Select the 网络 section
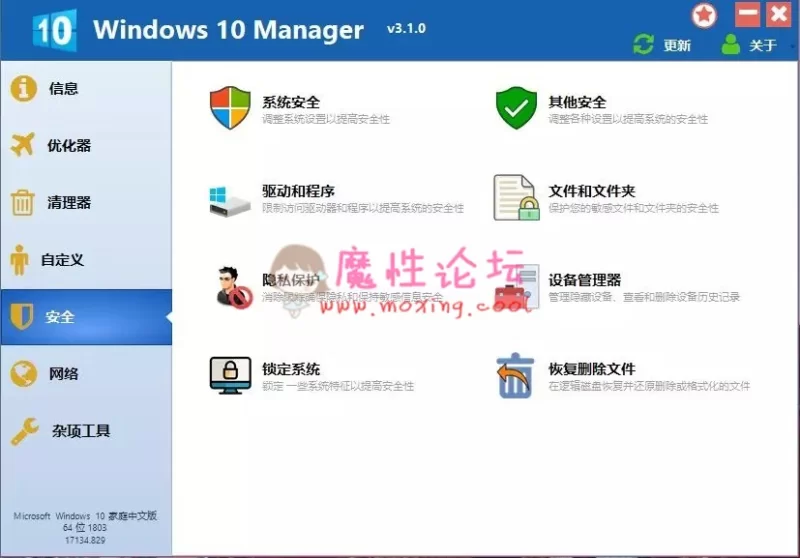Image resolution: width=800 pixels, height=558 pixels. coord(86,374)
